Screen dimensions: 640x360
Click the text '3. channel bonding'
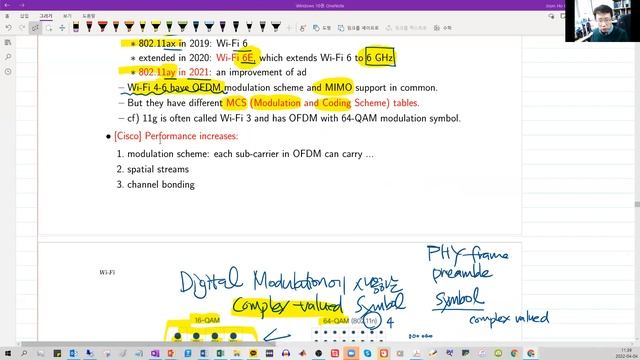pos(156,184)
